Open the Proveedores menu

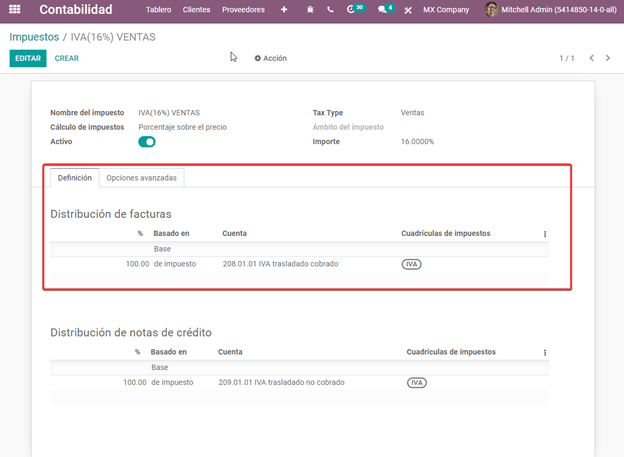point(243,10)
